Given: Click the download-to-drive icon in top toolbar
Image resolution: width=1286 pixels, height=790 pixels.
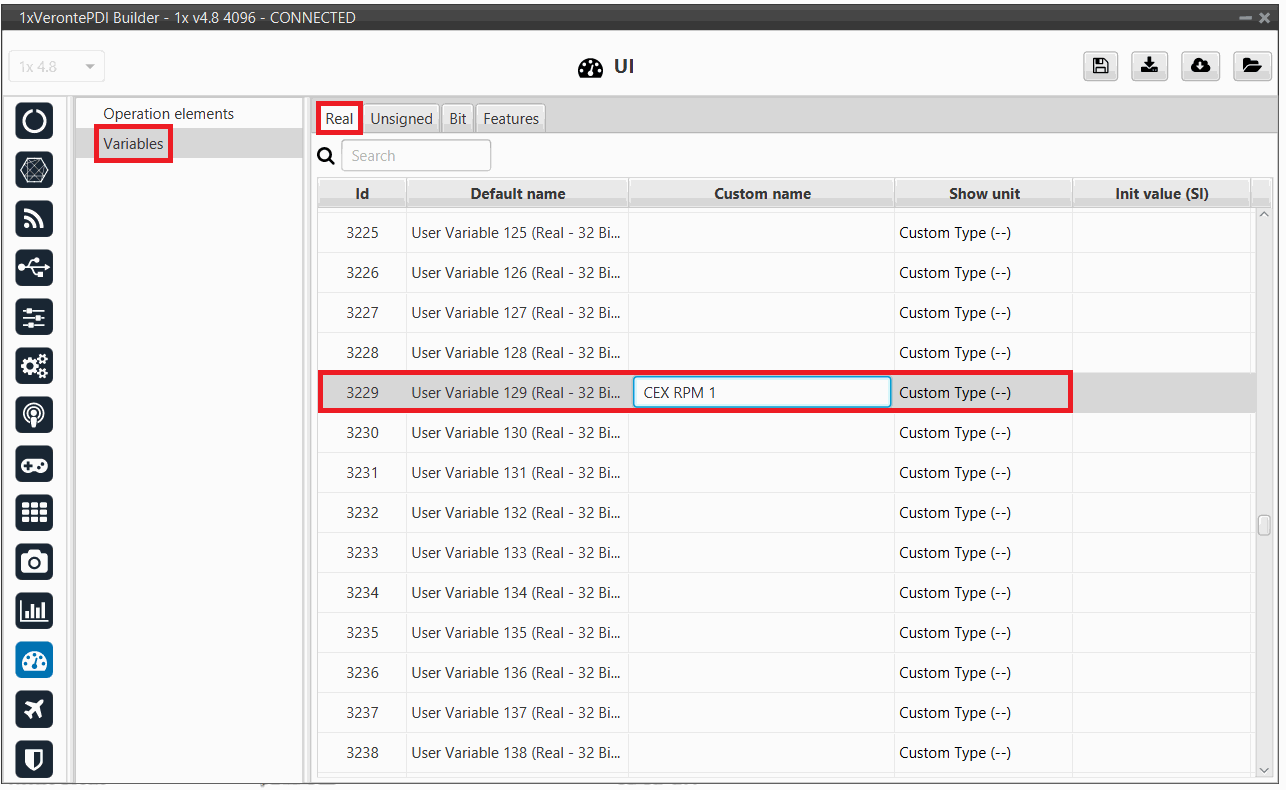Looking at the screenshot, I should pyautogui.click(x=1150, y=66).
